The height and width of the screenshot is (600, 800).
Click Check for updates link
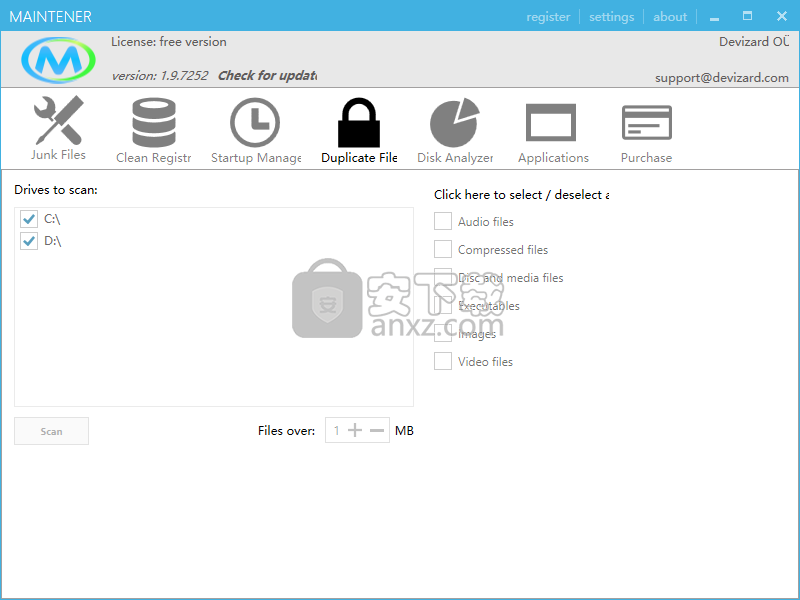(x=267, y=76)
